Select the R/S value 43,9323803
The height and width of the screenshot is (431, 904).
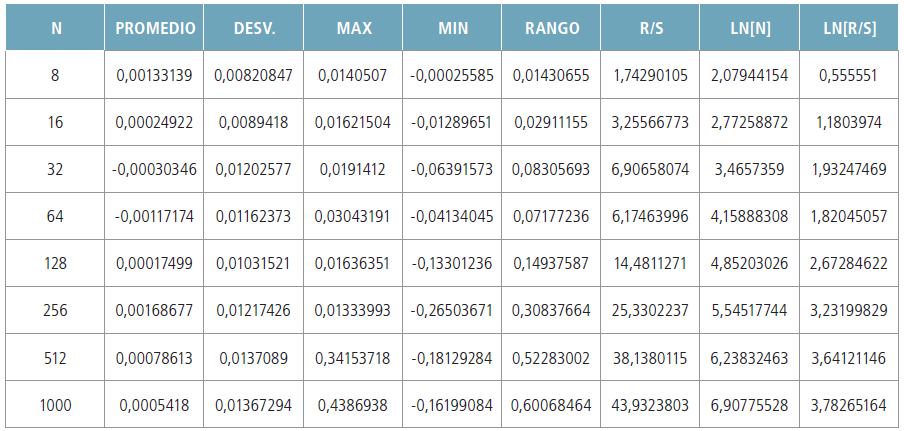click(x=651, y=405)
